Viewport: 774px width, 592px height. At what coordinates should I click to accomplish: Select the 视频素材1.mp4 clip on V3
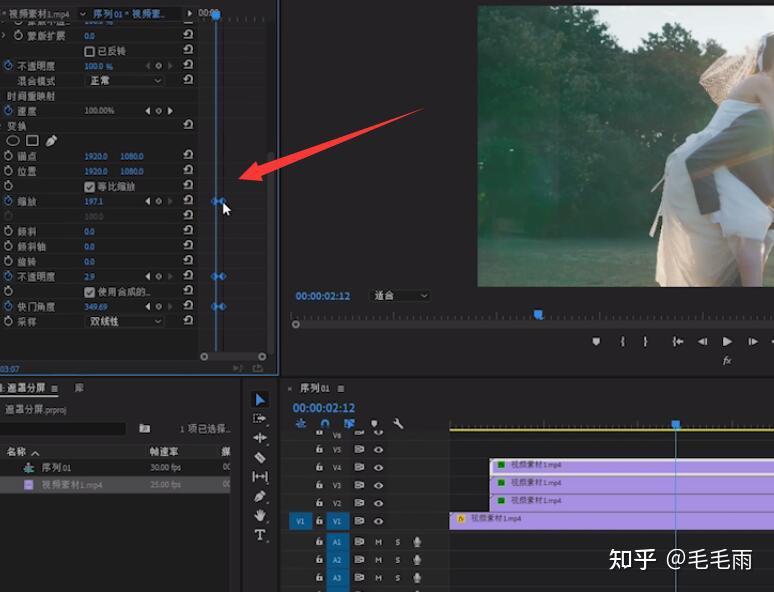632,484
